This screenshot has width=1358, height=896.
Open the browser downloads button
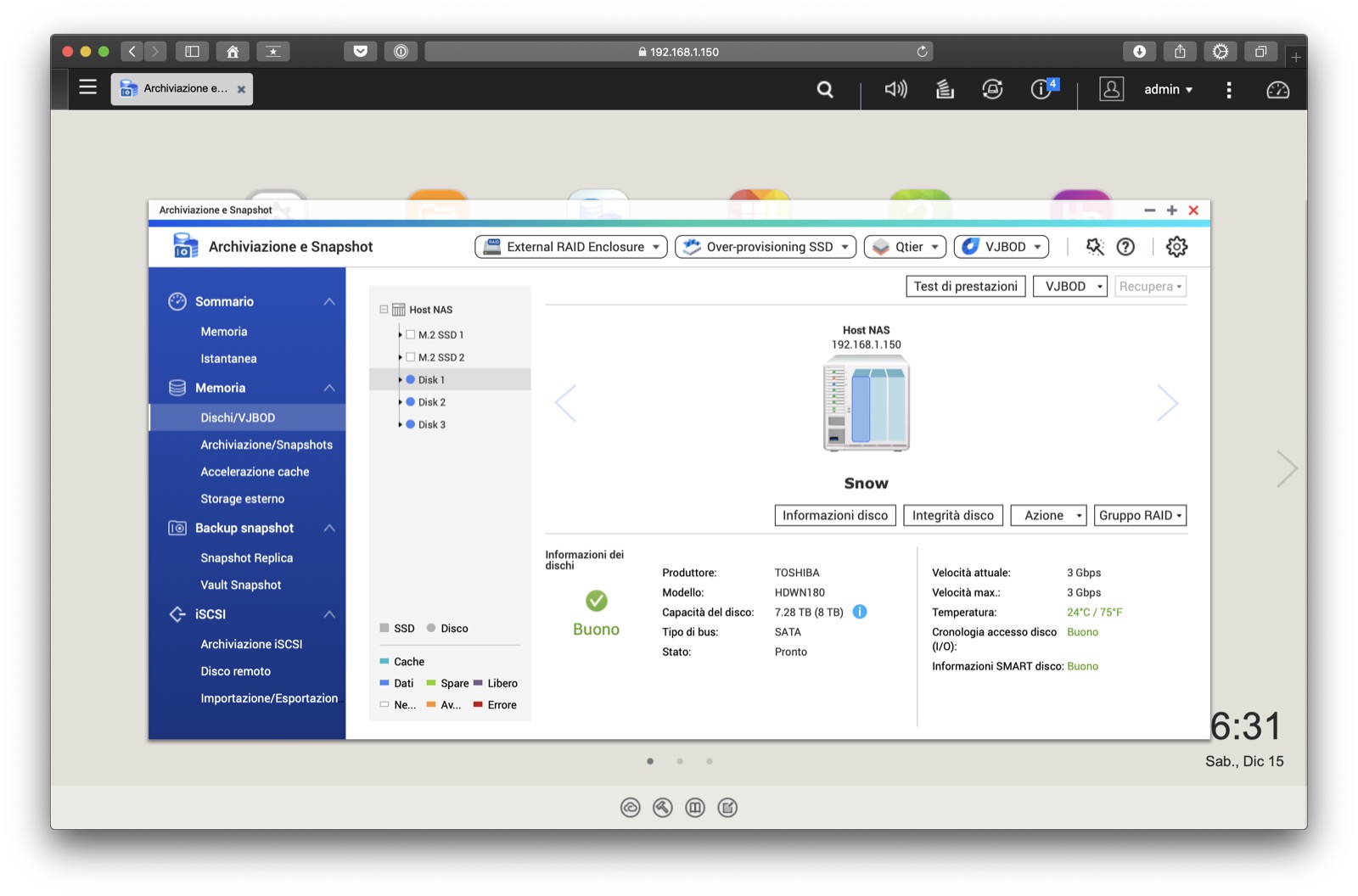click(x=1139, y=52)
